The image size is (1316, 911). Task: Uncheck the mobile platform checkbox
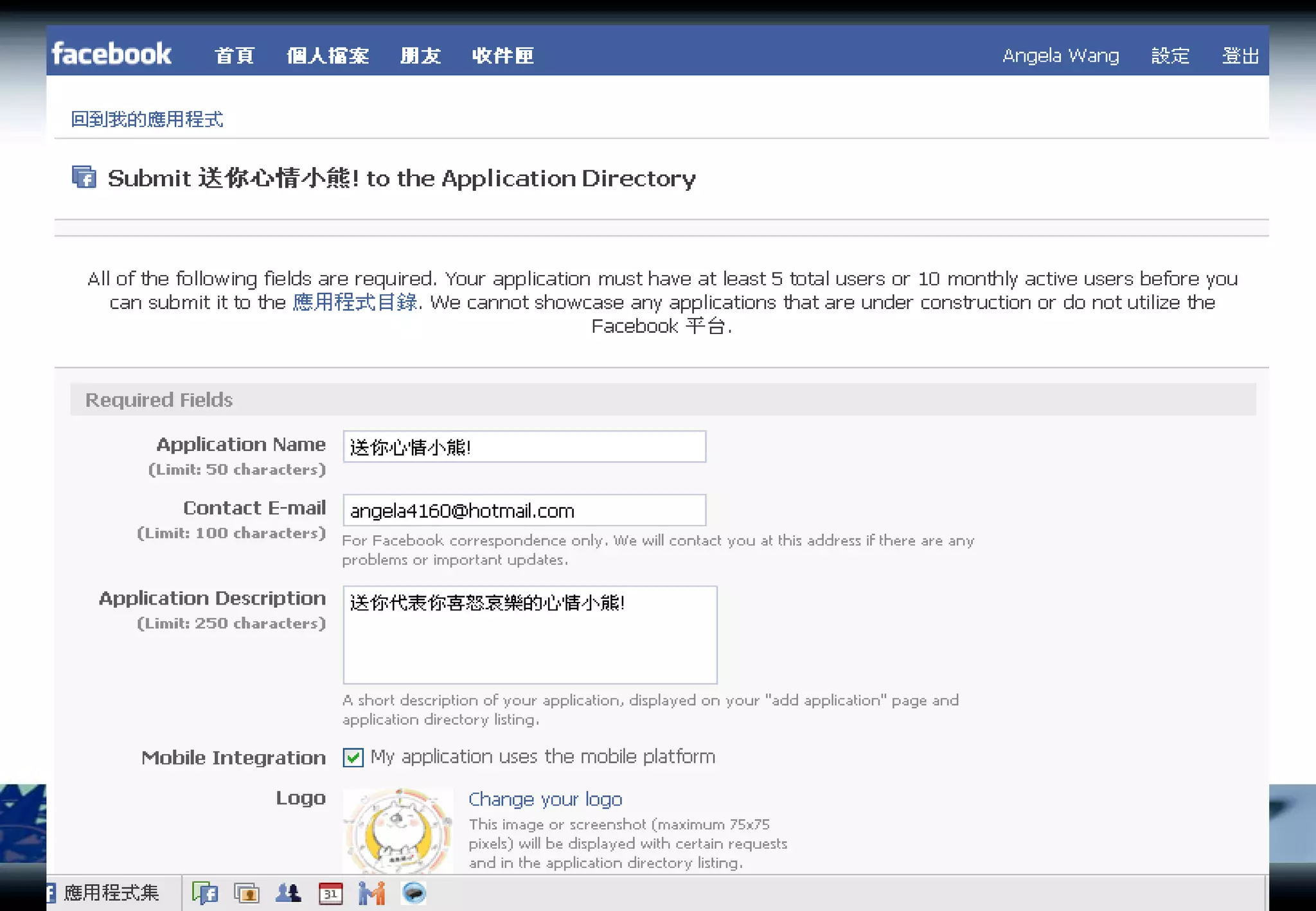pyautogui.click(x=353, y=757)
